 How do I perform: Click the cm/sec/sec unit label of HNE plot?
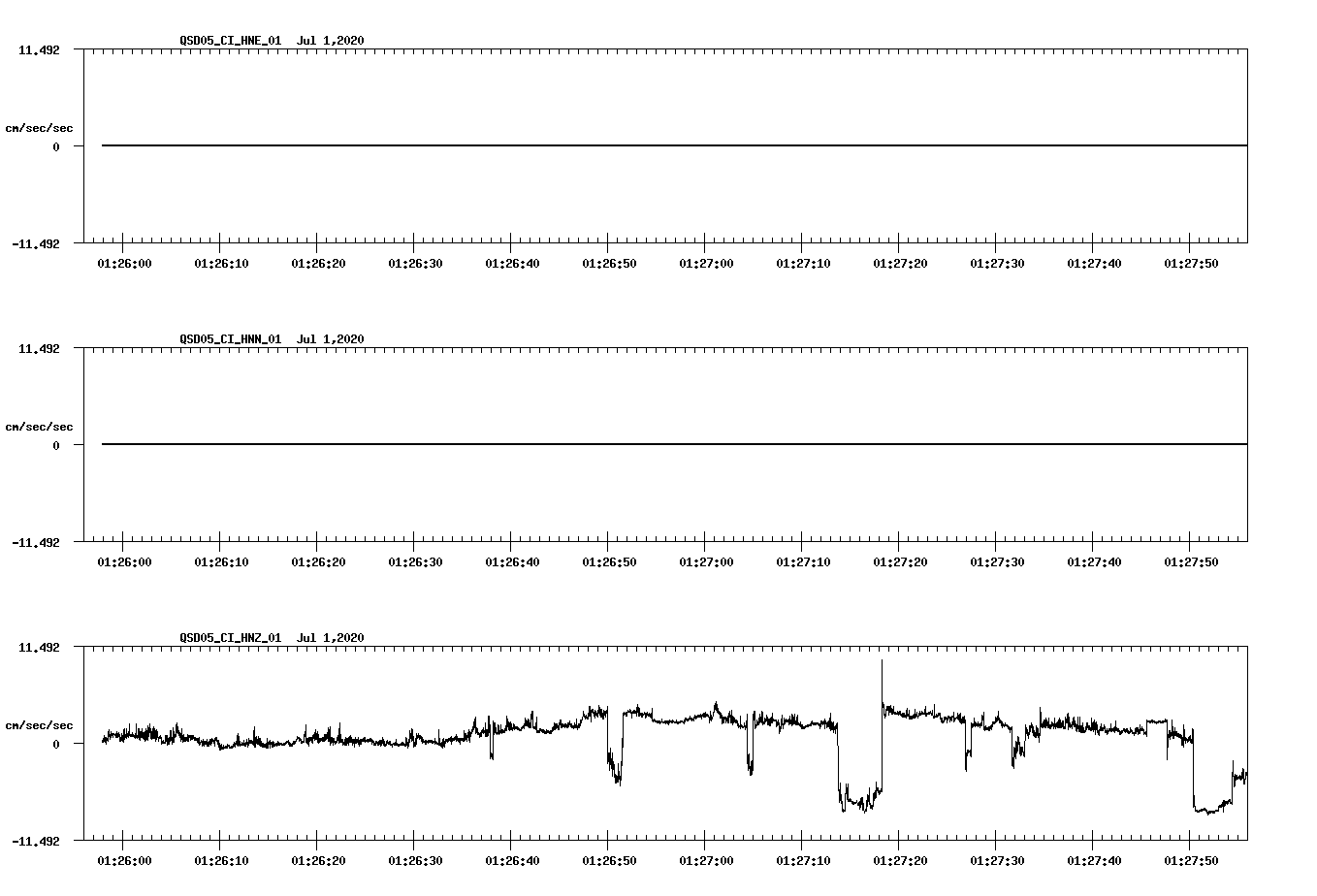click(x=39, y=128)
